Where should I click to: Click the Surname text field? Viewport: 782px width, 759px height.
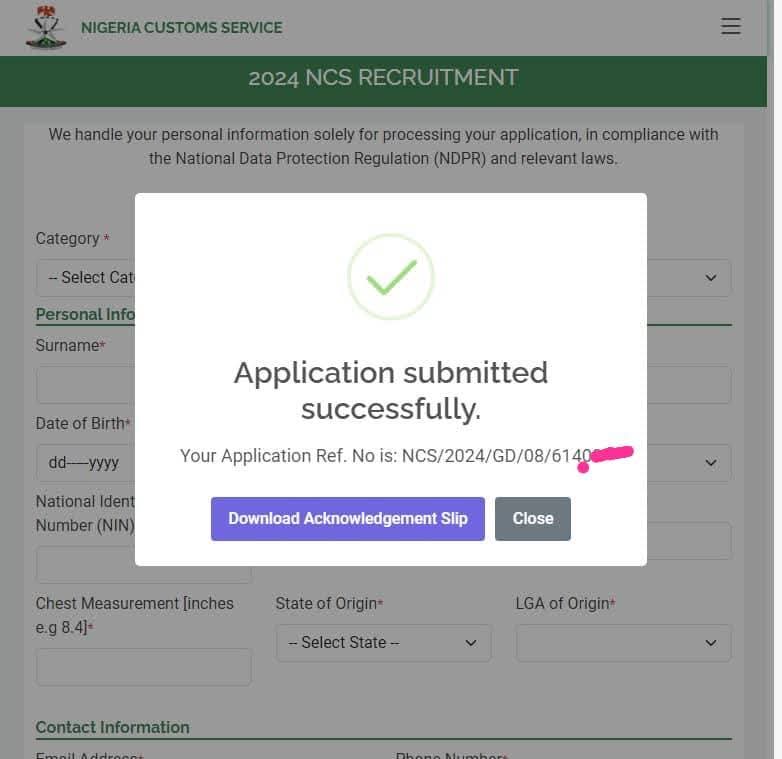pos(85,385)
